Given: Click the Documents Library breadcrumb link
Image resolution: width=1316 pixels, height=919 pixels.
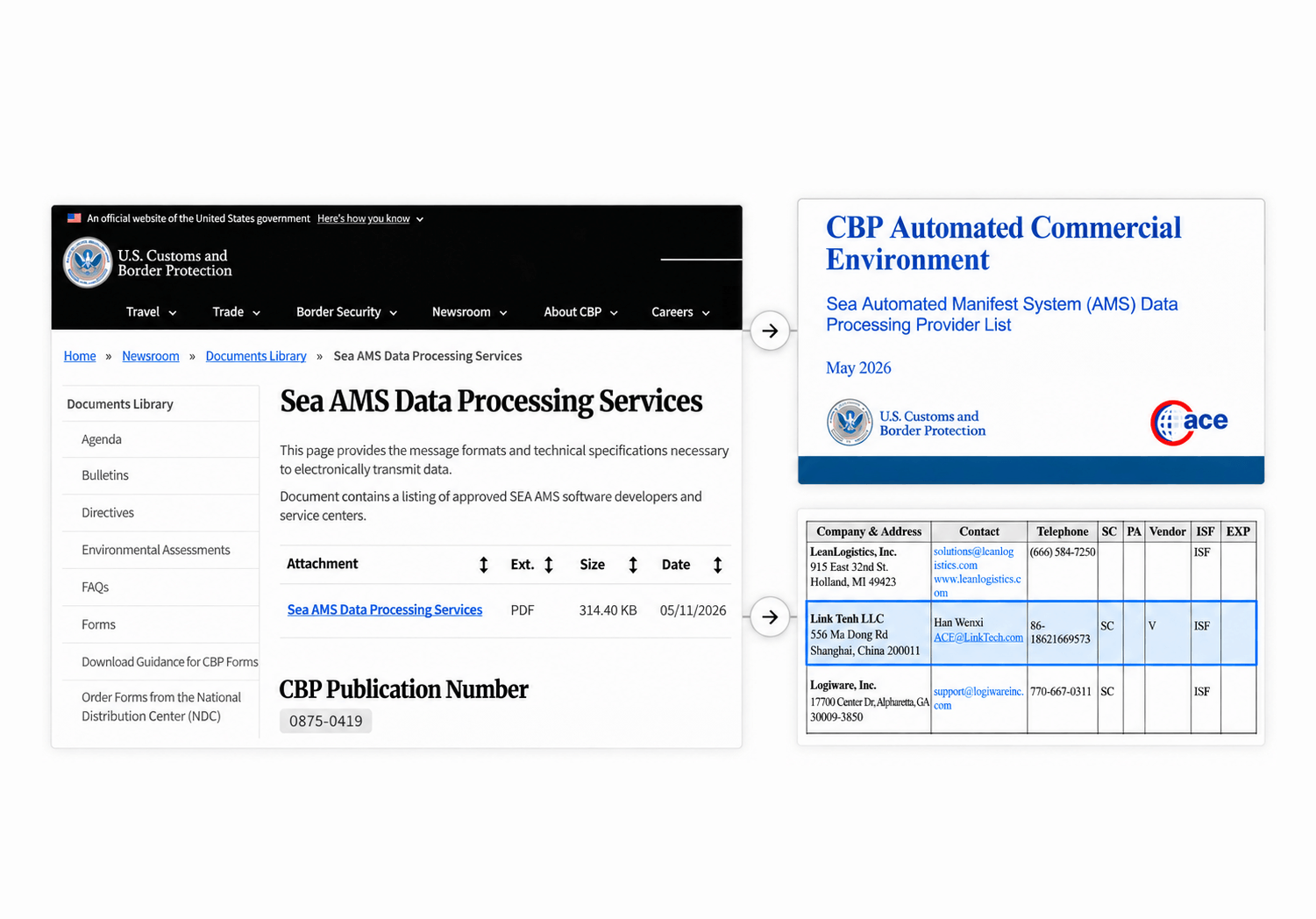Looking at the screenshot, I should pyautogui.click(x=256, y=356).
